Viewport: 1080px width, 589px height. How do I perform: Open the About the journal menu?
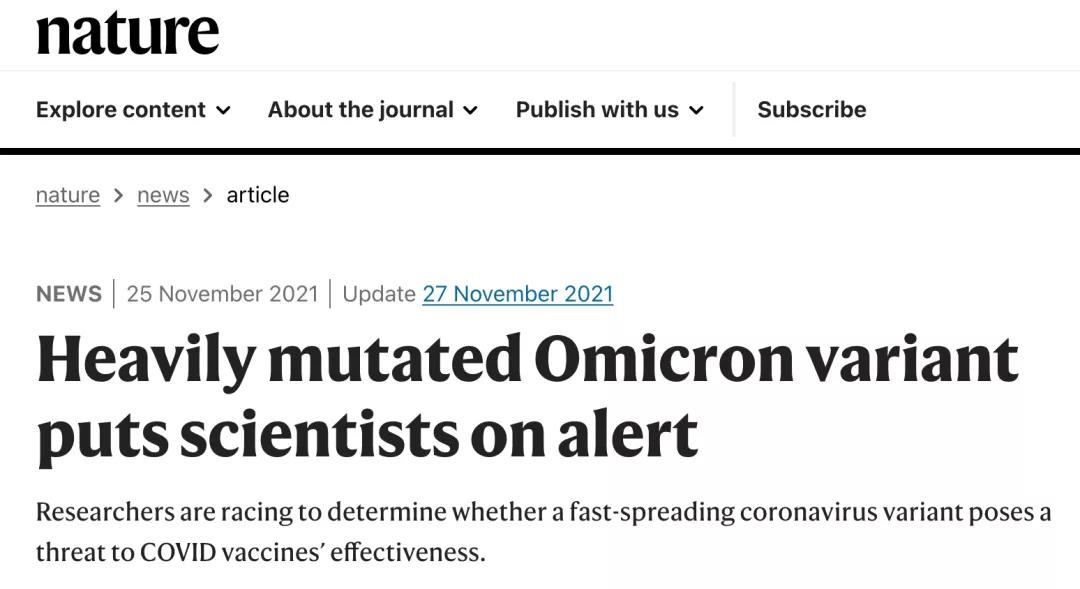click(373, 110)
